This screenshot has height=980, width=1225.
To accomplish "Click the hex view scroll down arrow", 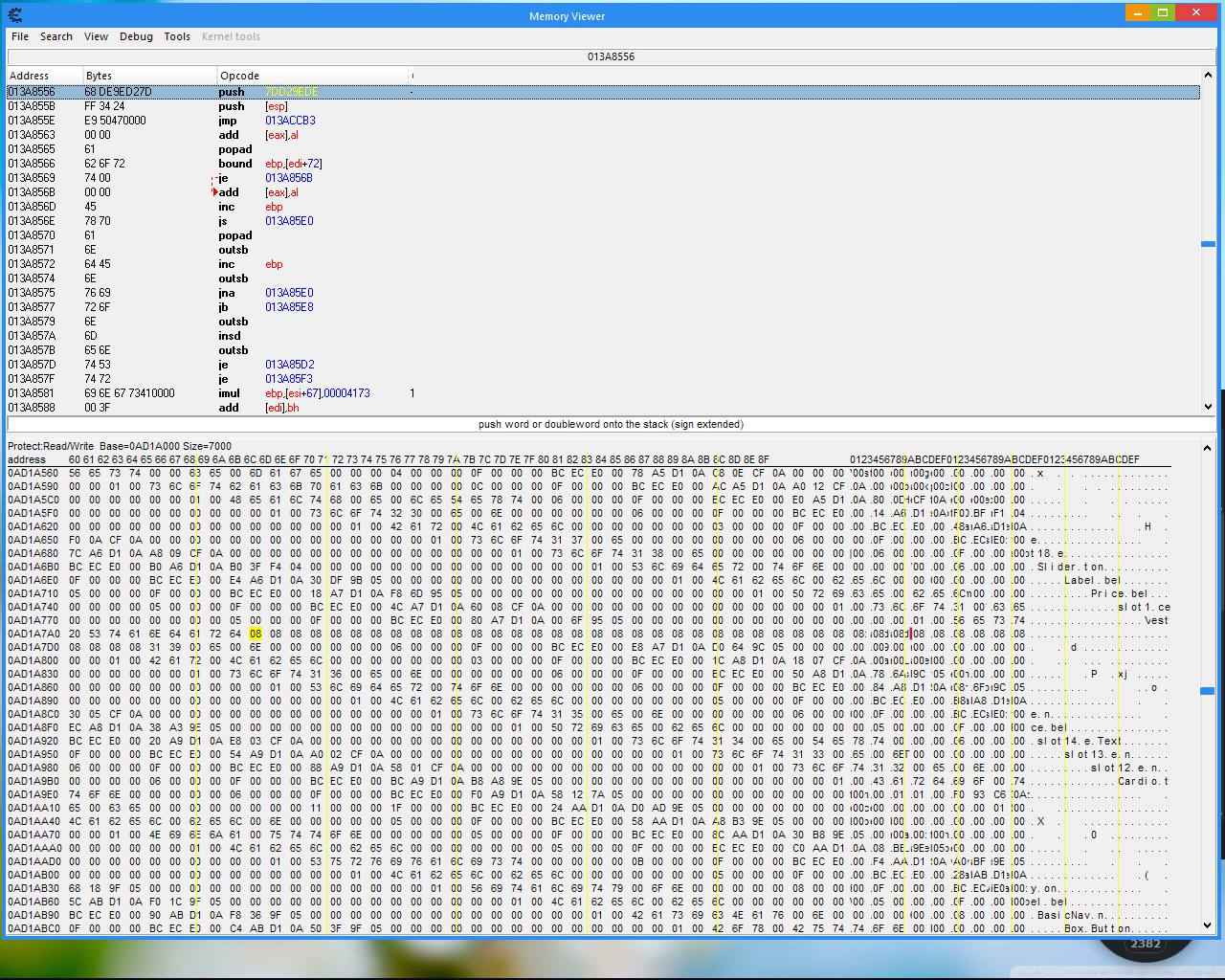I will pos(1208,925).
